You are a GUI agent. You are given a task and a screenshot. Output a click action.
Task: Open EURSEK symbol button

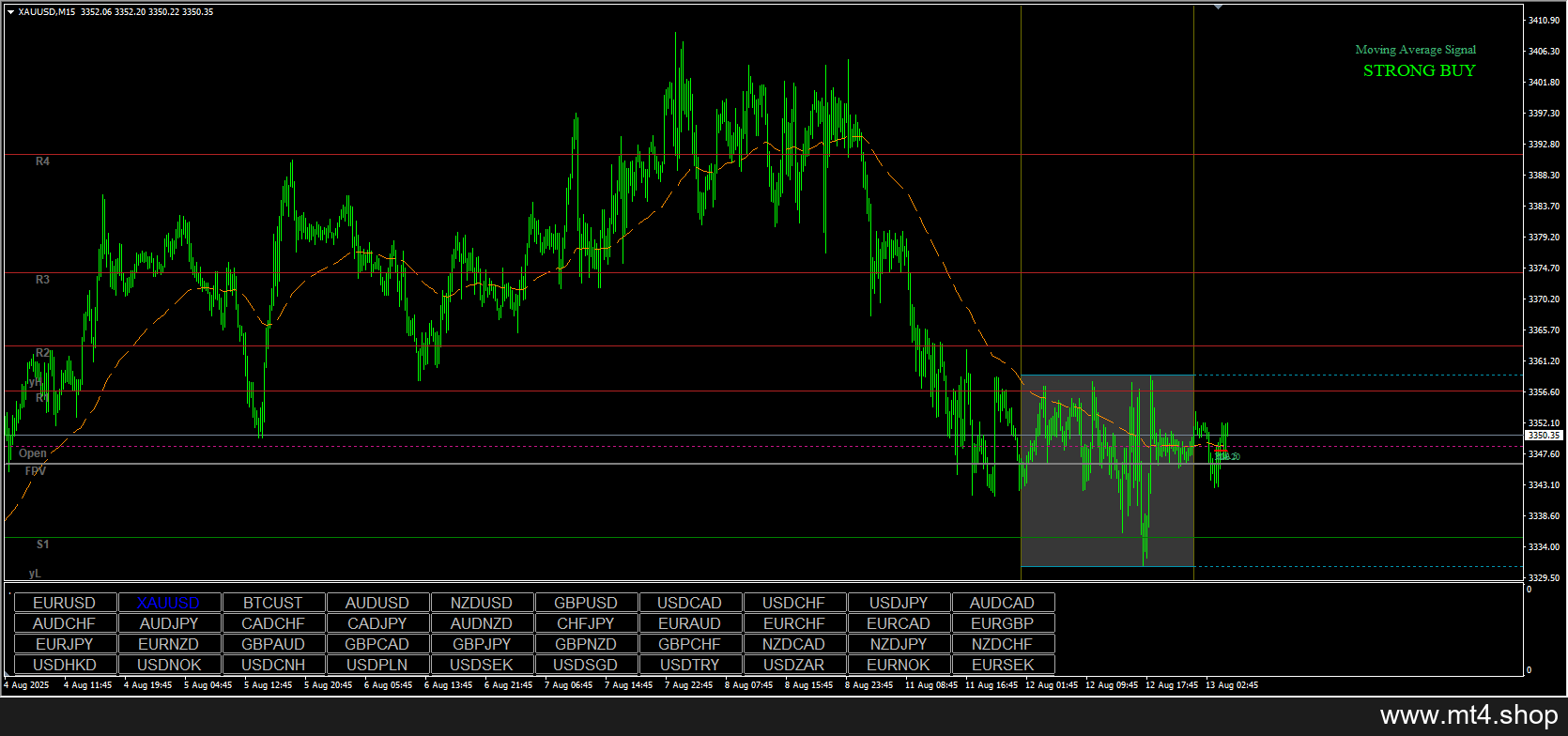point(1003,665)
